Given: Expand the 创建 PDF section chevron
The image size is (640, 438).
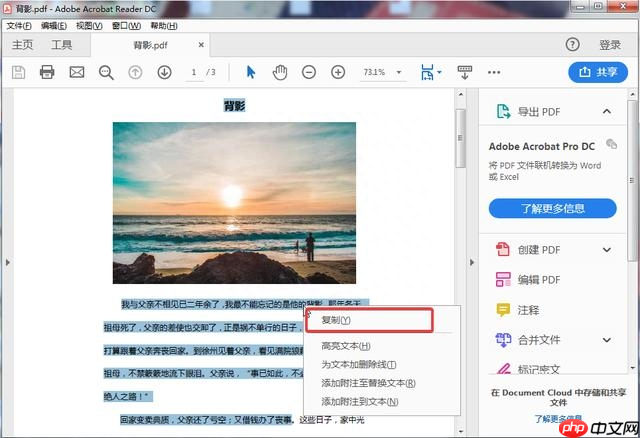Looking at the screenshot, I should (607, 250).
